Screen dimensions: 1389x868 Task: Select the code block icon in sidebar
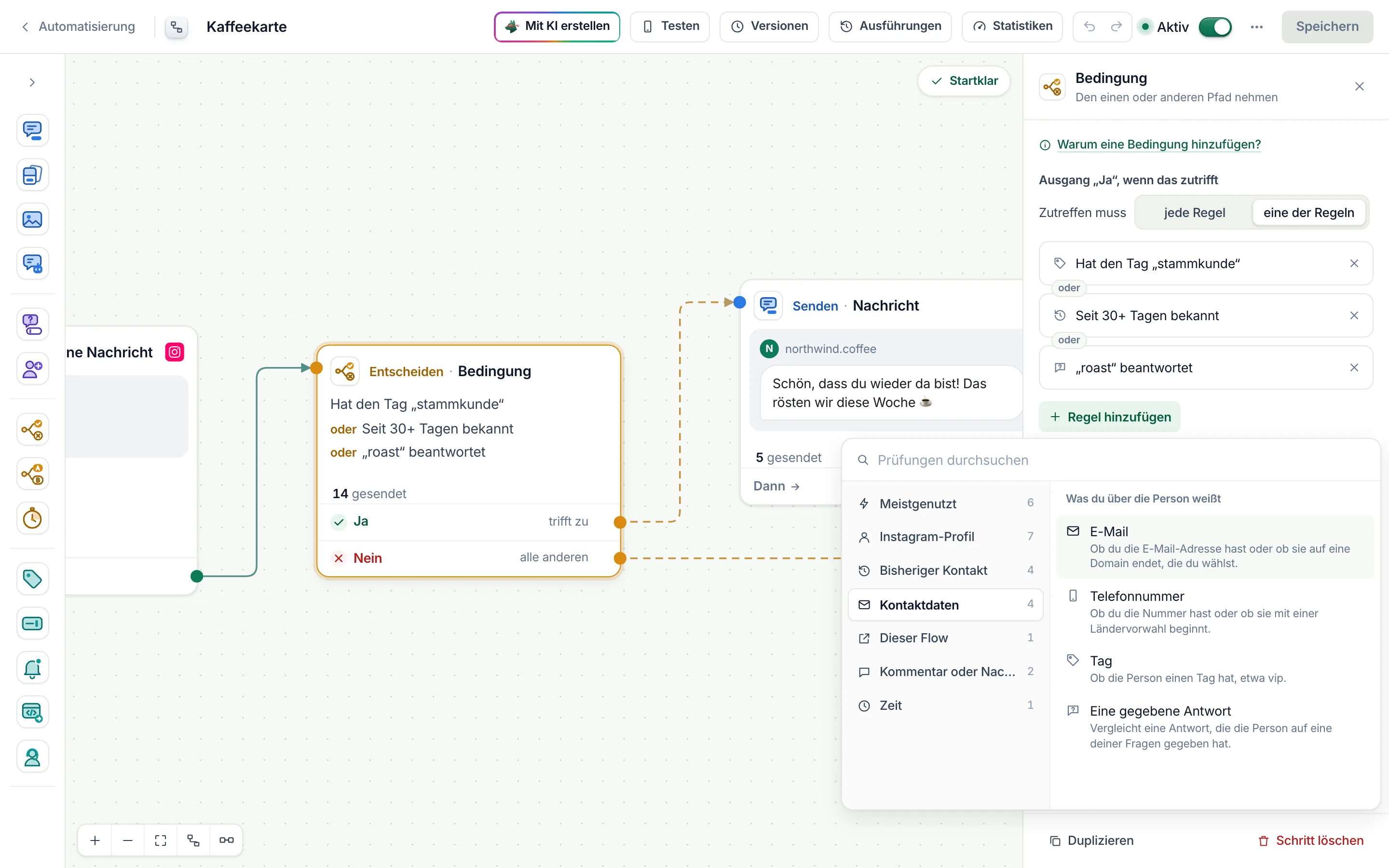(32, 712)
